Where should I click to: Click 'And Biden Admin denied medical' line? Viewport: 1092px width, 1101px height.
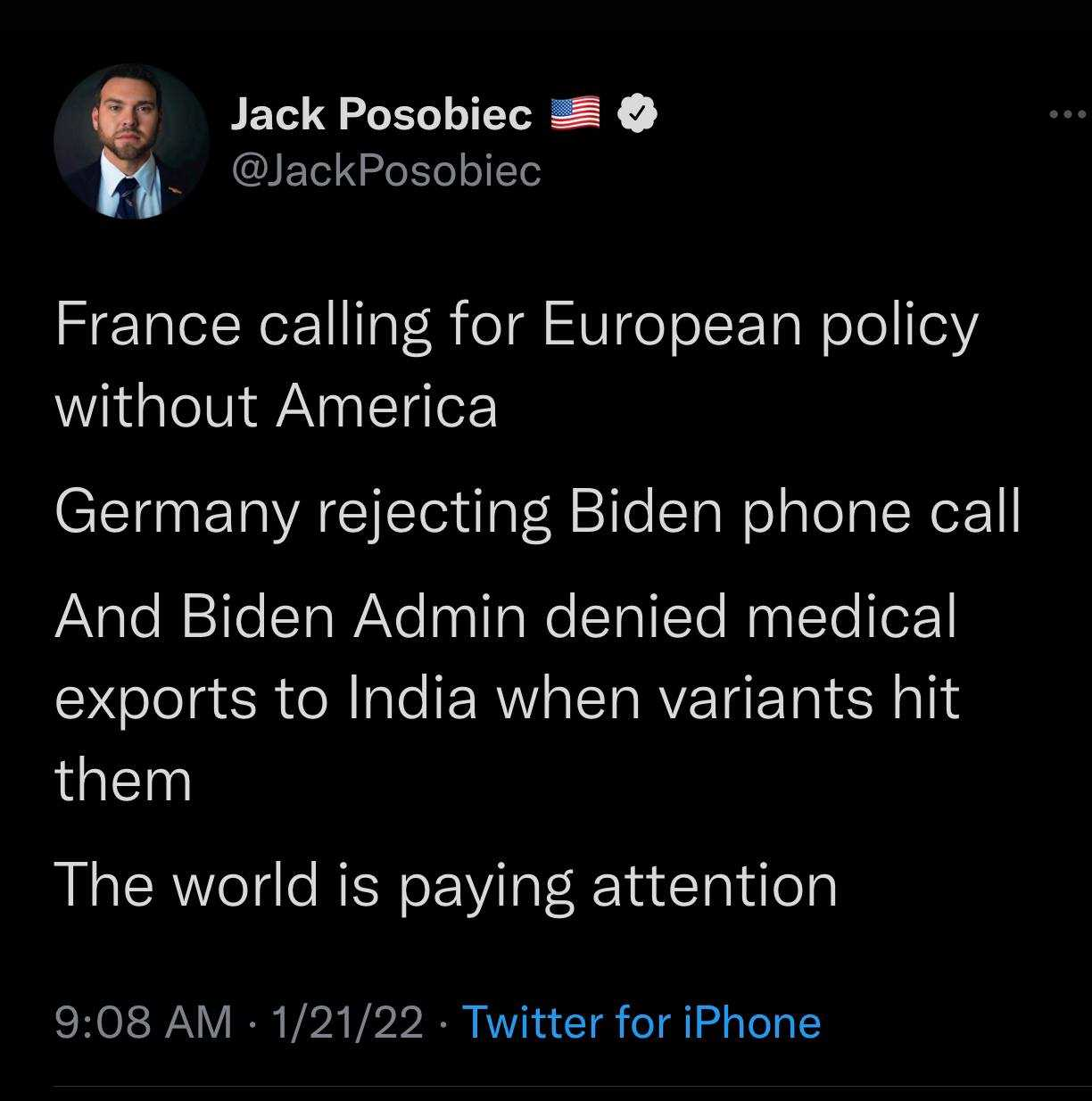pos(505,617)
